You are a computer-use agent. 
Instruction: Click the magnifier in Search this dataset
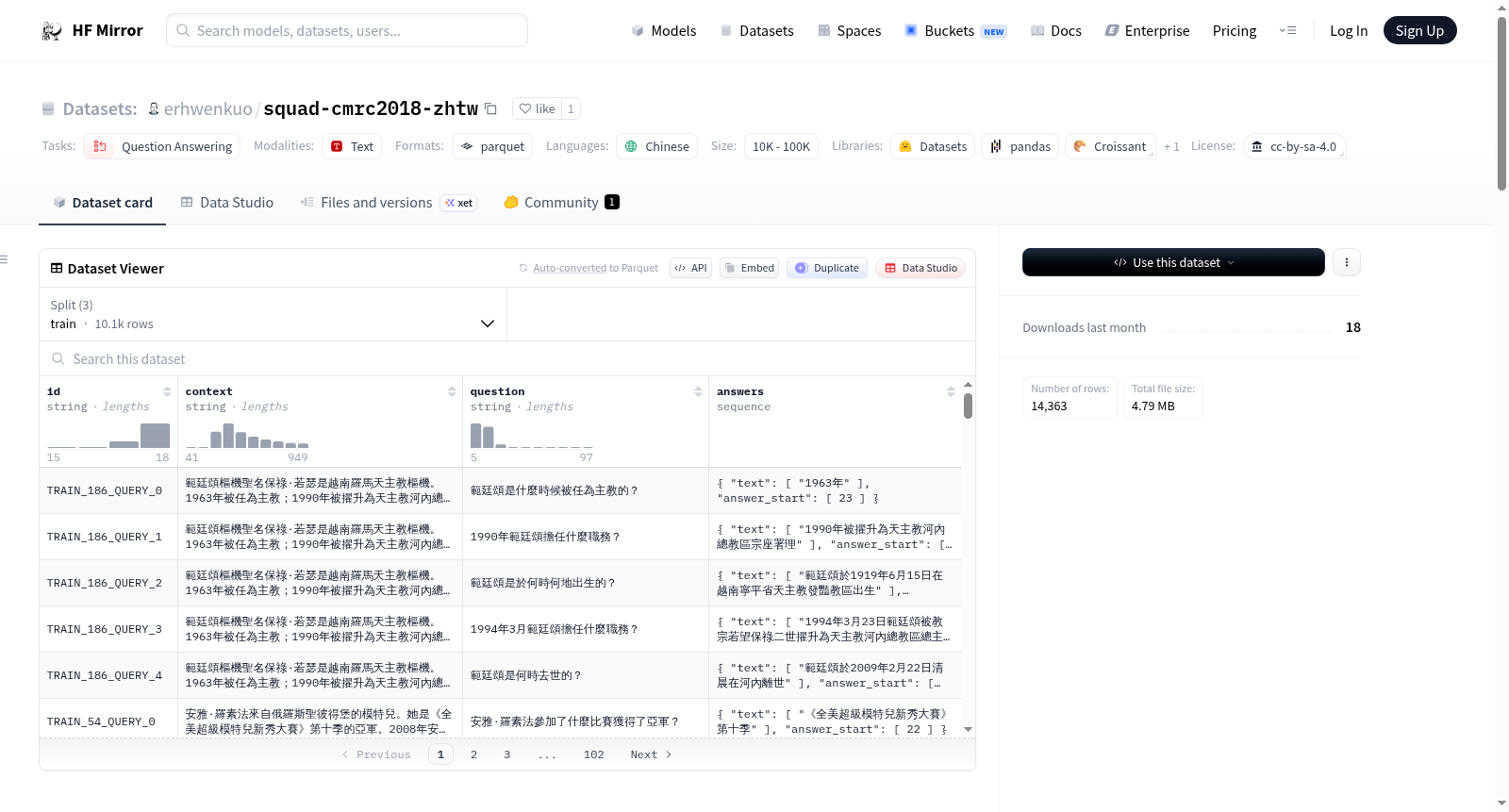(58, 358)
